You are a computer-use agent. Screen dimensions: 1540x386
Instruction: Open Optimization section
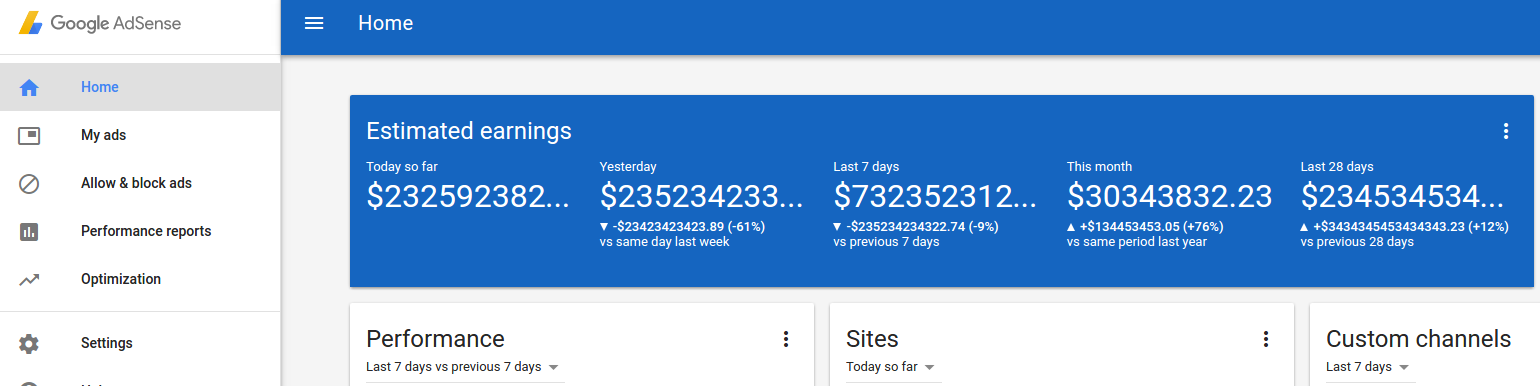tap(140, 279)
